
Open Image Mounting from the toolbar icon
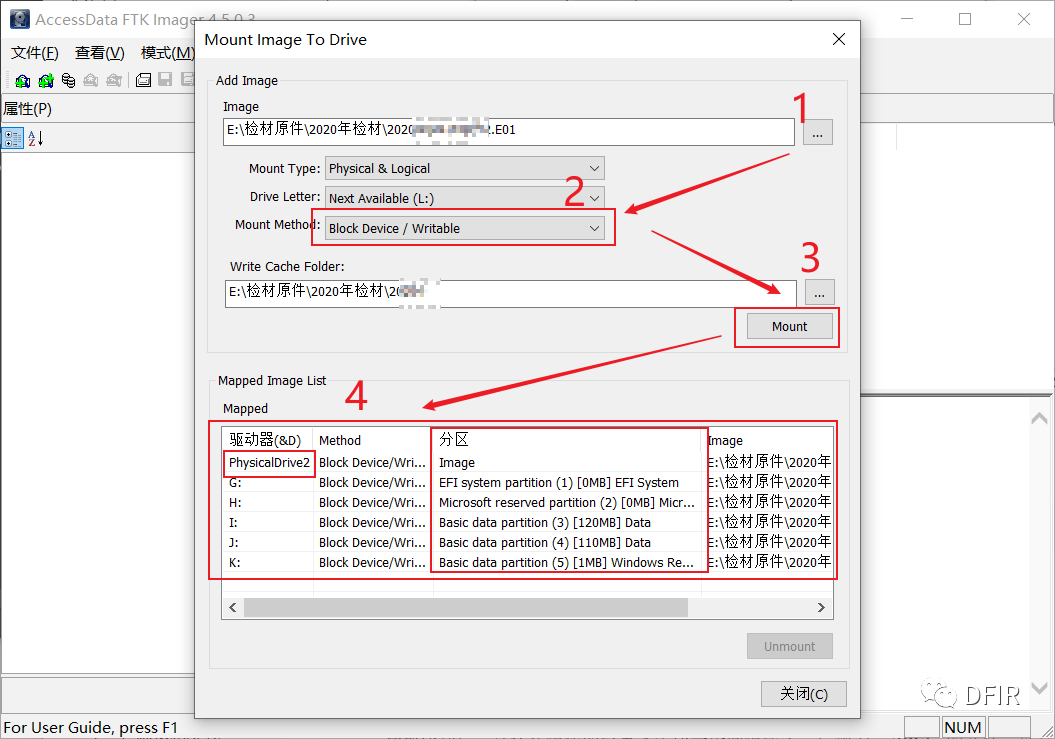click(68, 81)
